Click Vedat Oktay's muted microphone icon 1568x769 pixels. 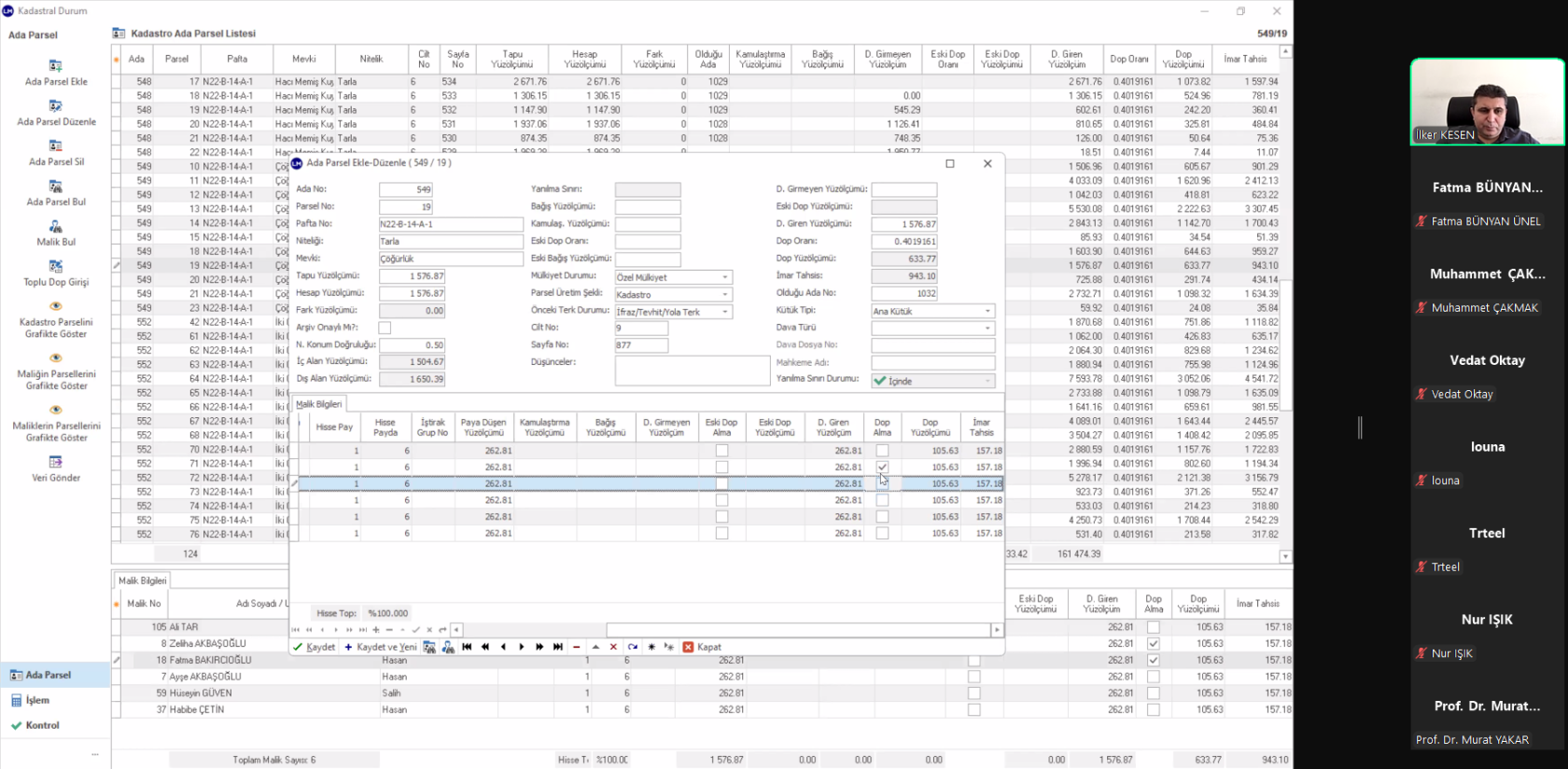coord(1421,394)
